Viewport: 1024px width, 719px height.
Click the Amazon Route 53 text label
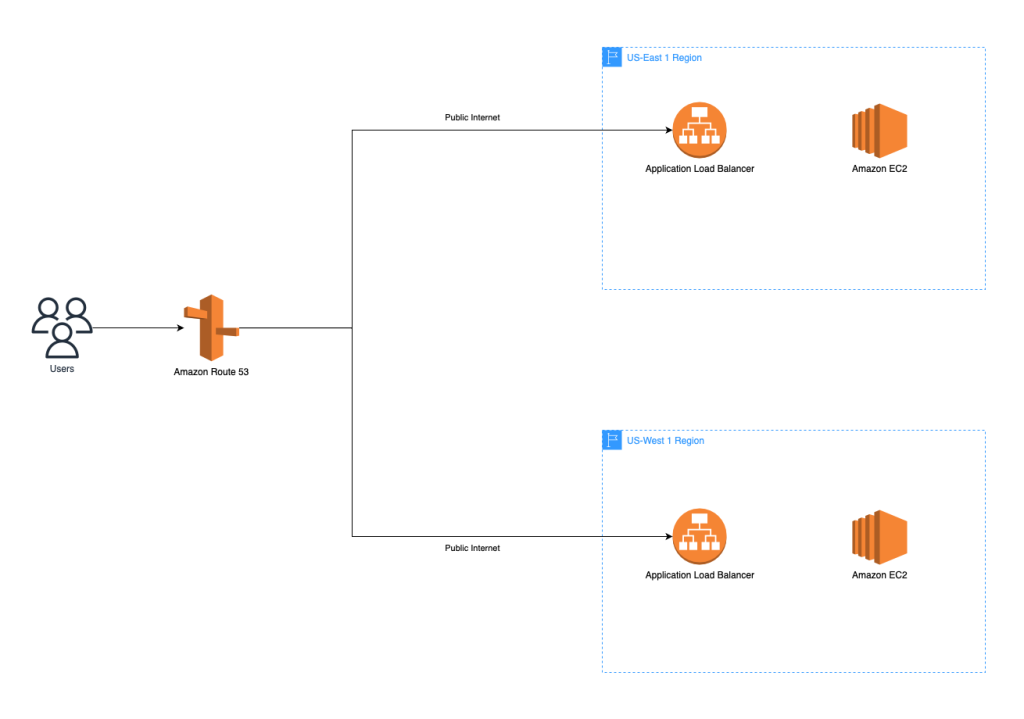click(x=210, y=371)
